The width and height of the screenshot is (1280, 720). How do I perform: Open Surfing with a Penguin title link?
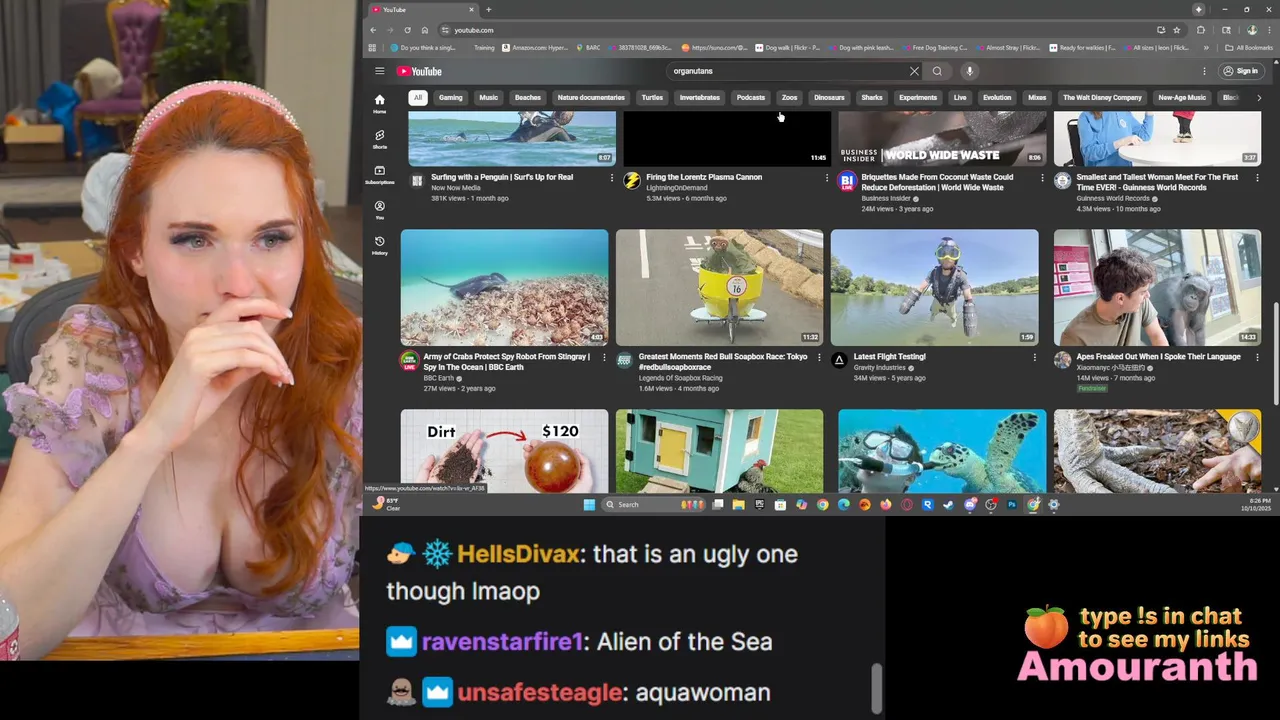pos(502,177)
